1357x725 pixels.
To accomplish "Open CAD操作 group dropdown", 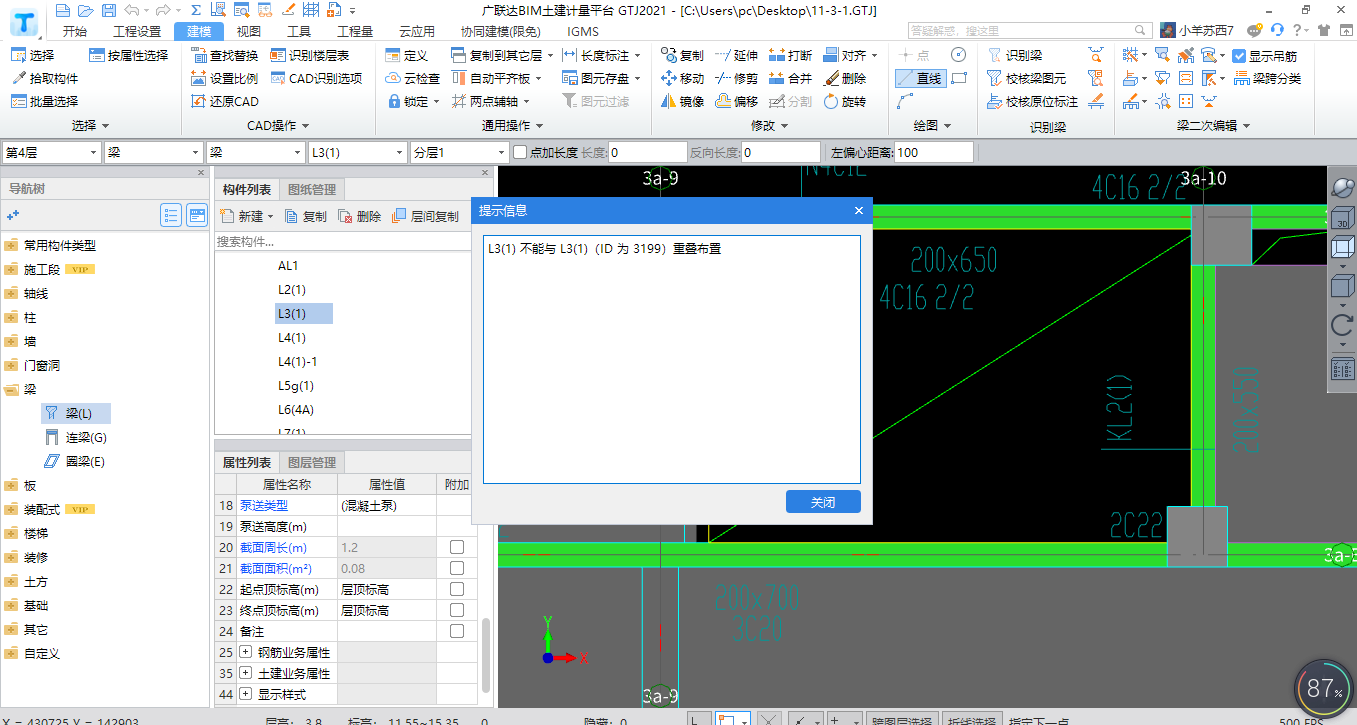I will (278, 125).
